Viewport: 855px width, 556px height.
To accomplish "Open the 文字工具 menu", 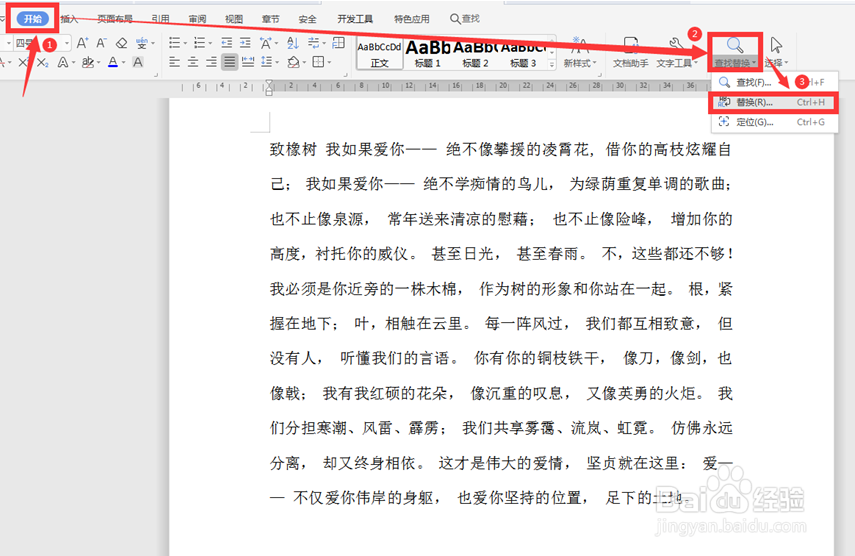I will coord(677,53).
